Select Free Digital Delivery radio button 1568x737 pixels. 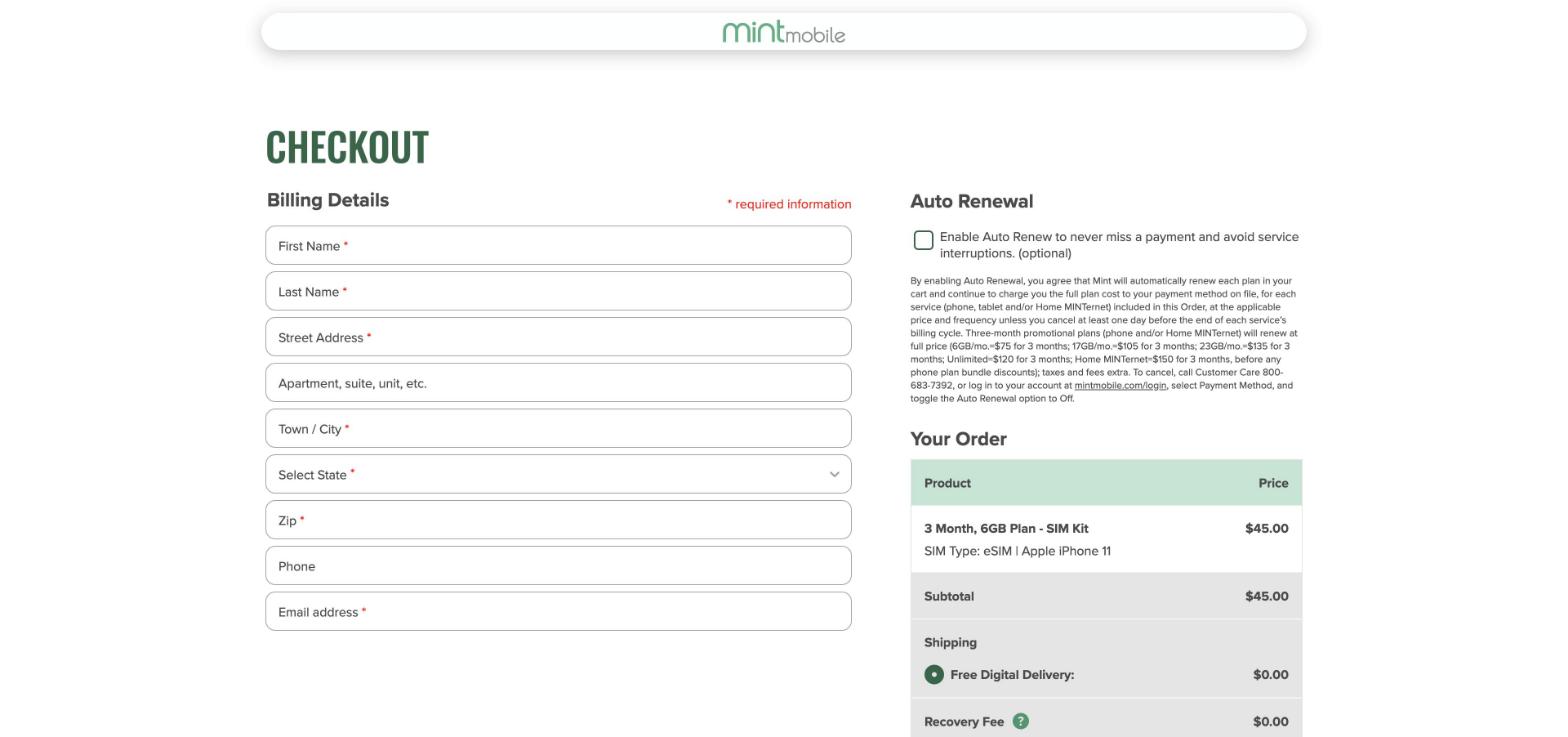coord(934,675)
